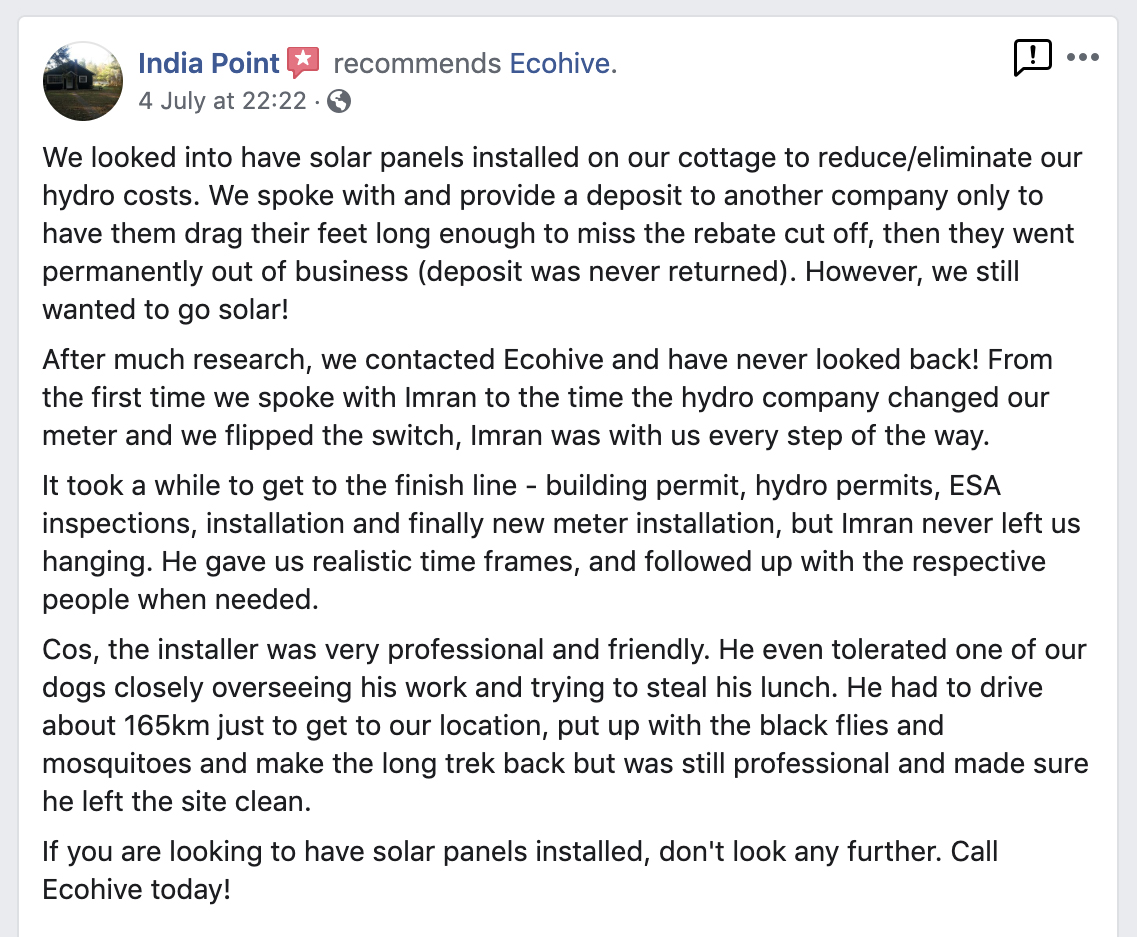The height and width of the screenshot is (937, 1137).
Task: Click the paragraph starting Cos, the installer
Action: 566,725
